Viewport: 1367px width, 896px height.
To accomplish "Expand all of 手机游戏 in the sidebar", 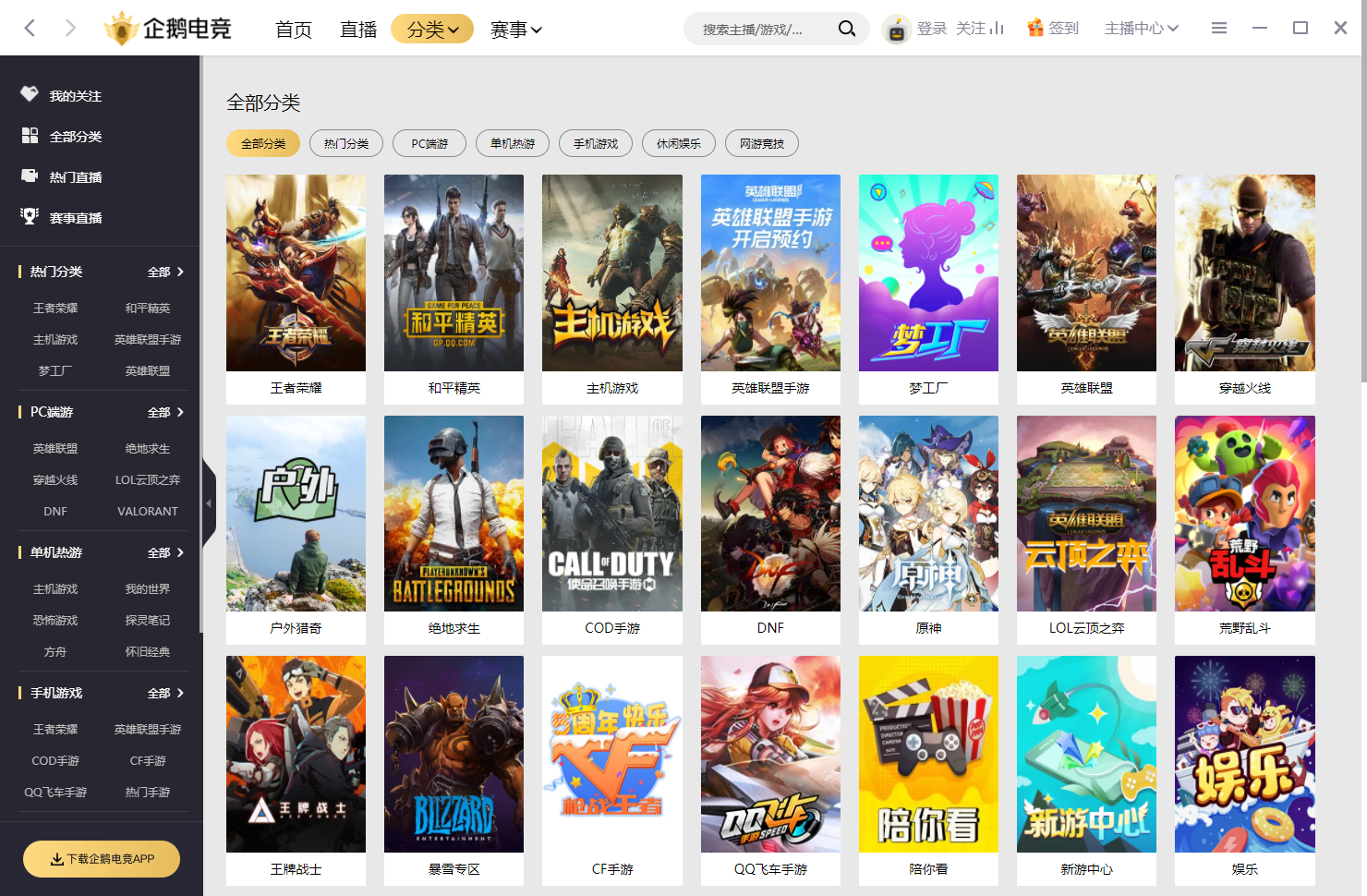I will (x=166, y=693).
